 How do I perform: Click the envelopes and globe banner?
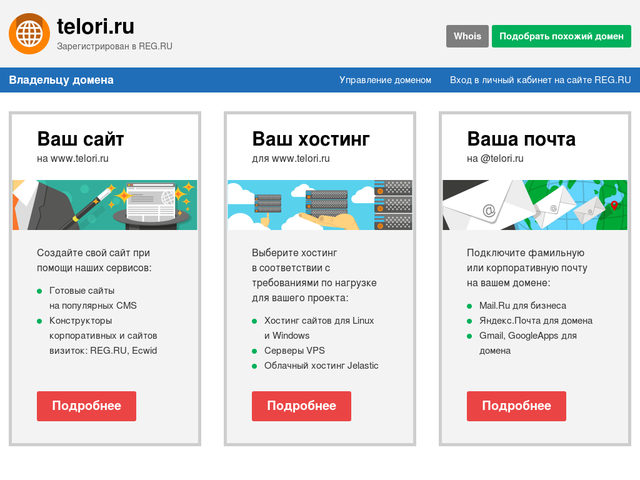(535, 205)
